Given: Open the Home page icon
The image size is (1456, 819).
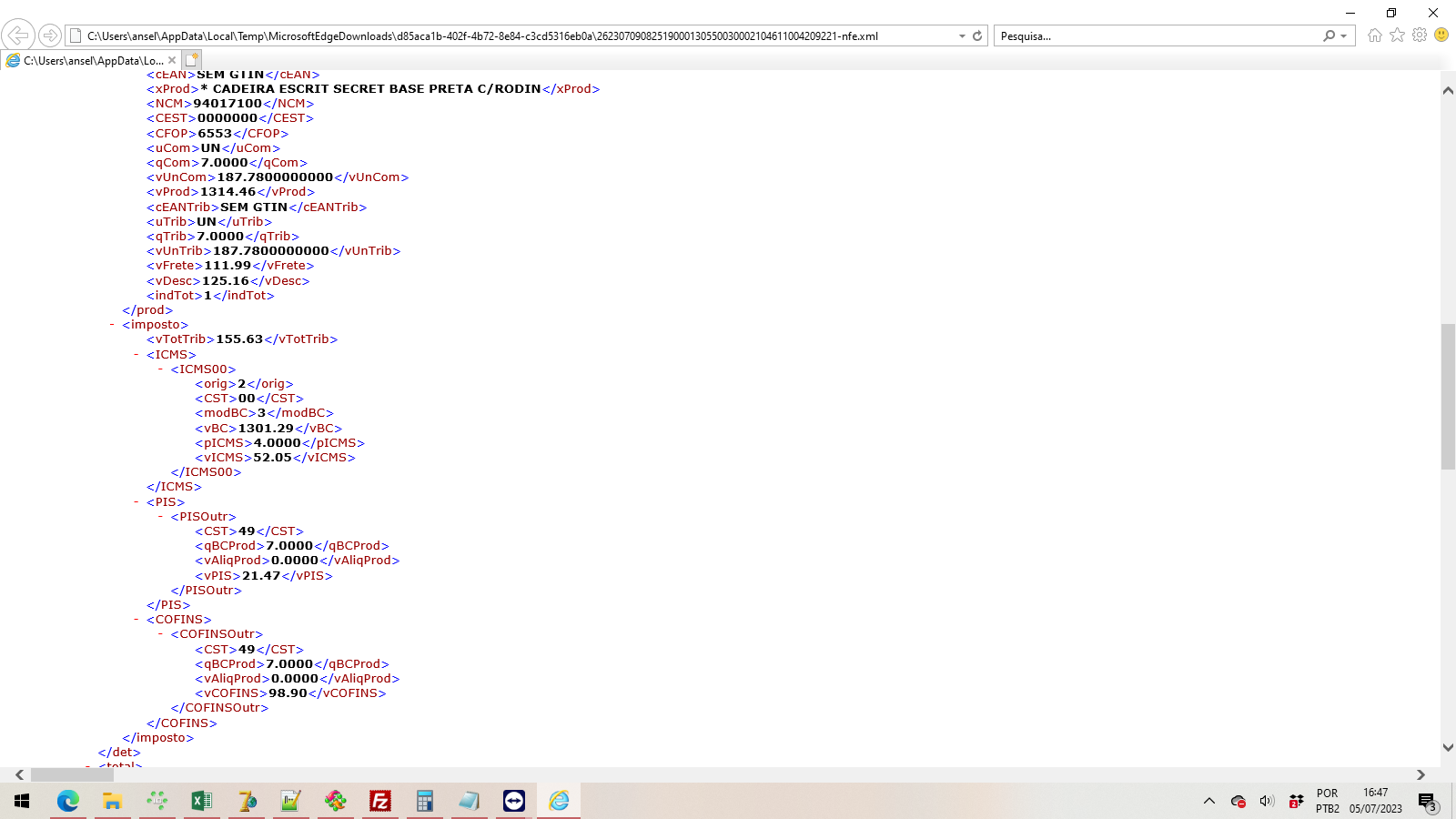Looking at the screenshot, I should click(x=1374, y=35).
